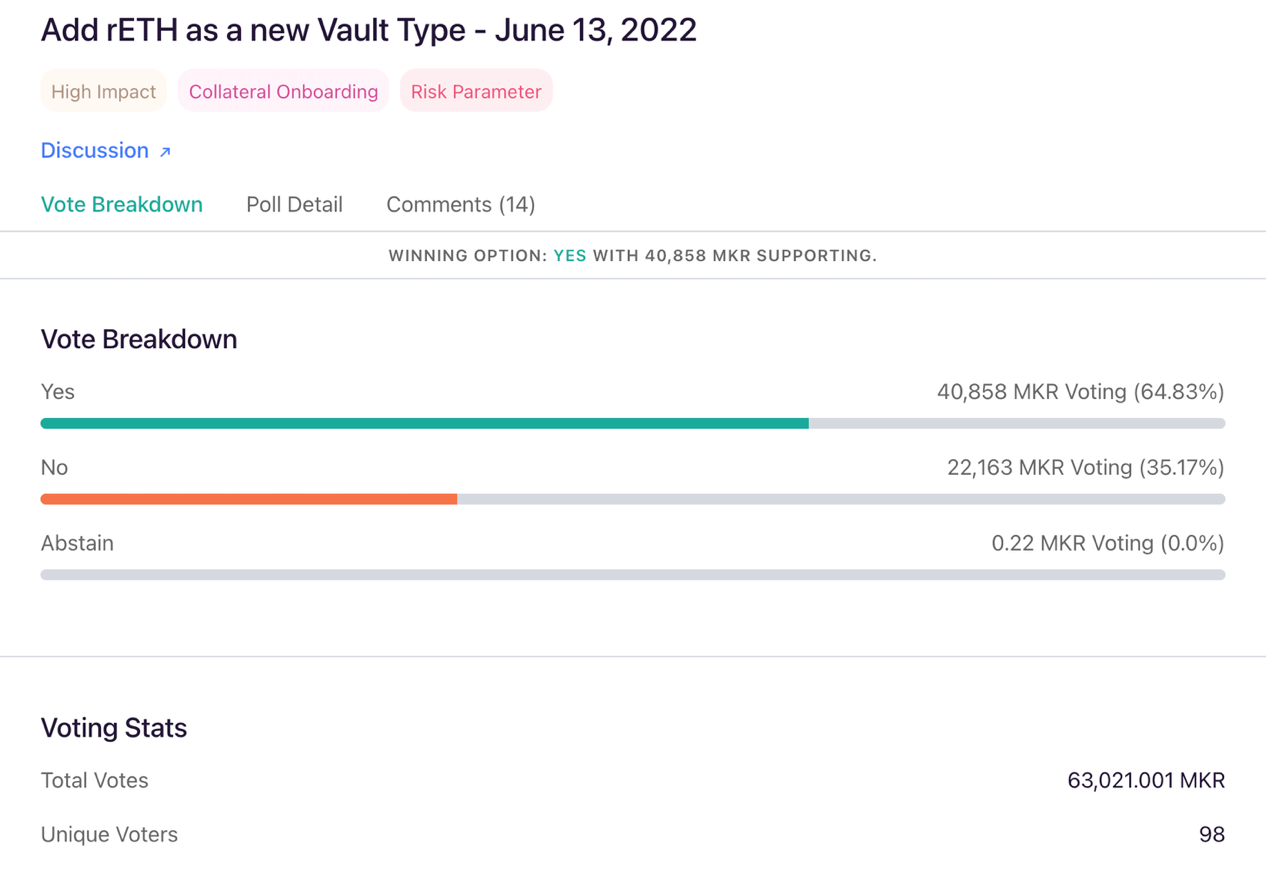Viewport: 1266px width, 879px height.
Task: Click the Risk Parameter tag
Action: (476, 92)
